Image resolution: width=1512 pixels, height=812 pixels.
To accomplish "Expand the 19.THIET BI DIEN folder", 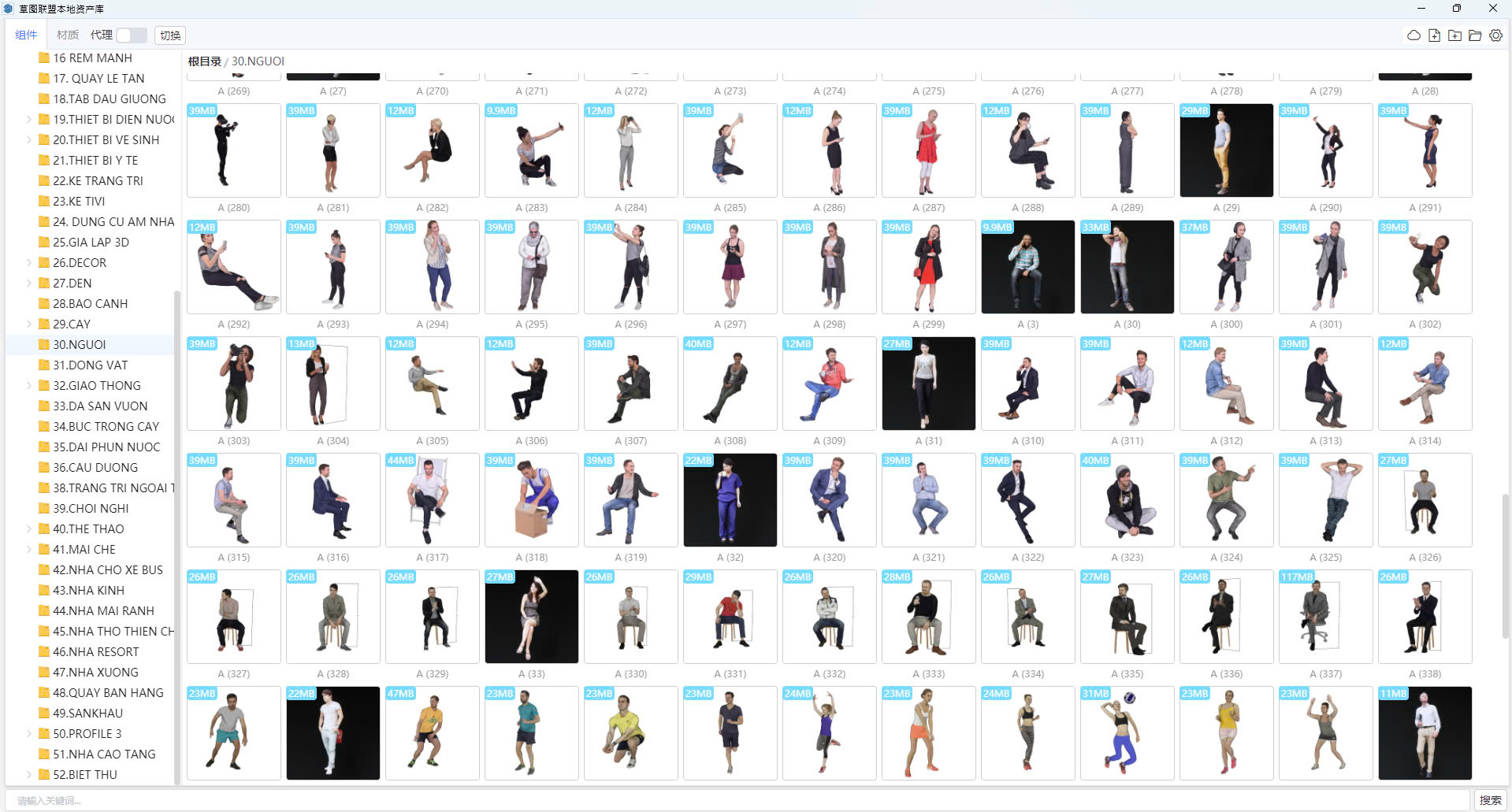I will pyautogui.click(x=29, y=120).
